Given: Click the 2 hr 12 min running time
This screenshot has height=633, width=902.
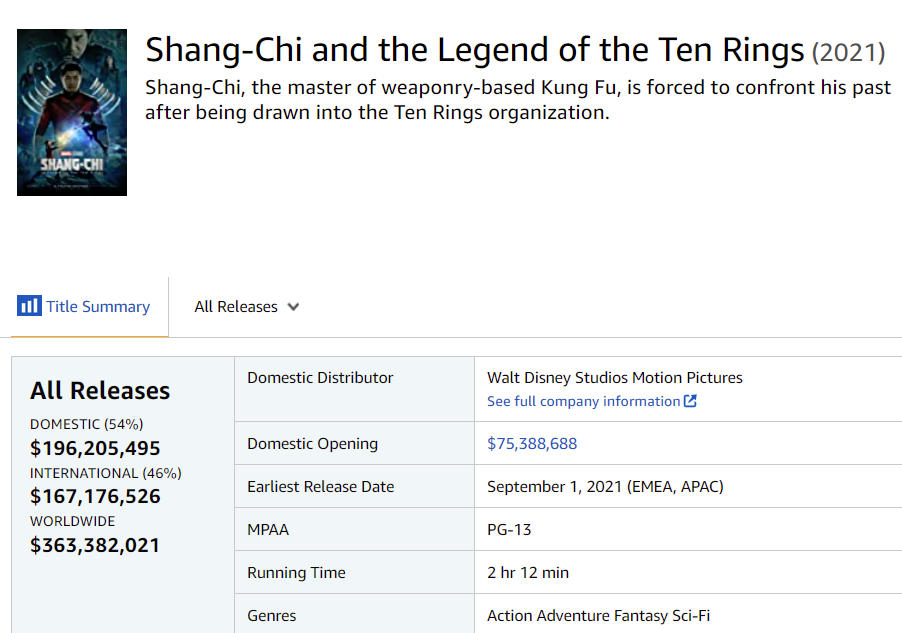Looking at the screenshot, I should (528, 573).
